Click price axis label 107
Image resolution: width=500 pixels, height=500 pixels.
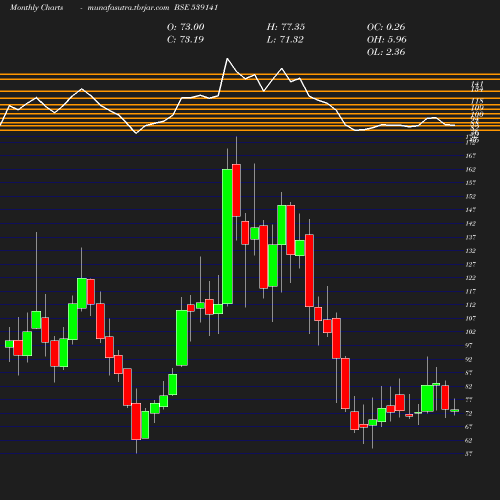470,318
